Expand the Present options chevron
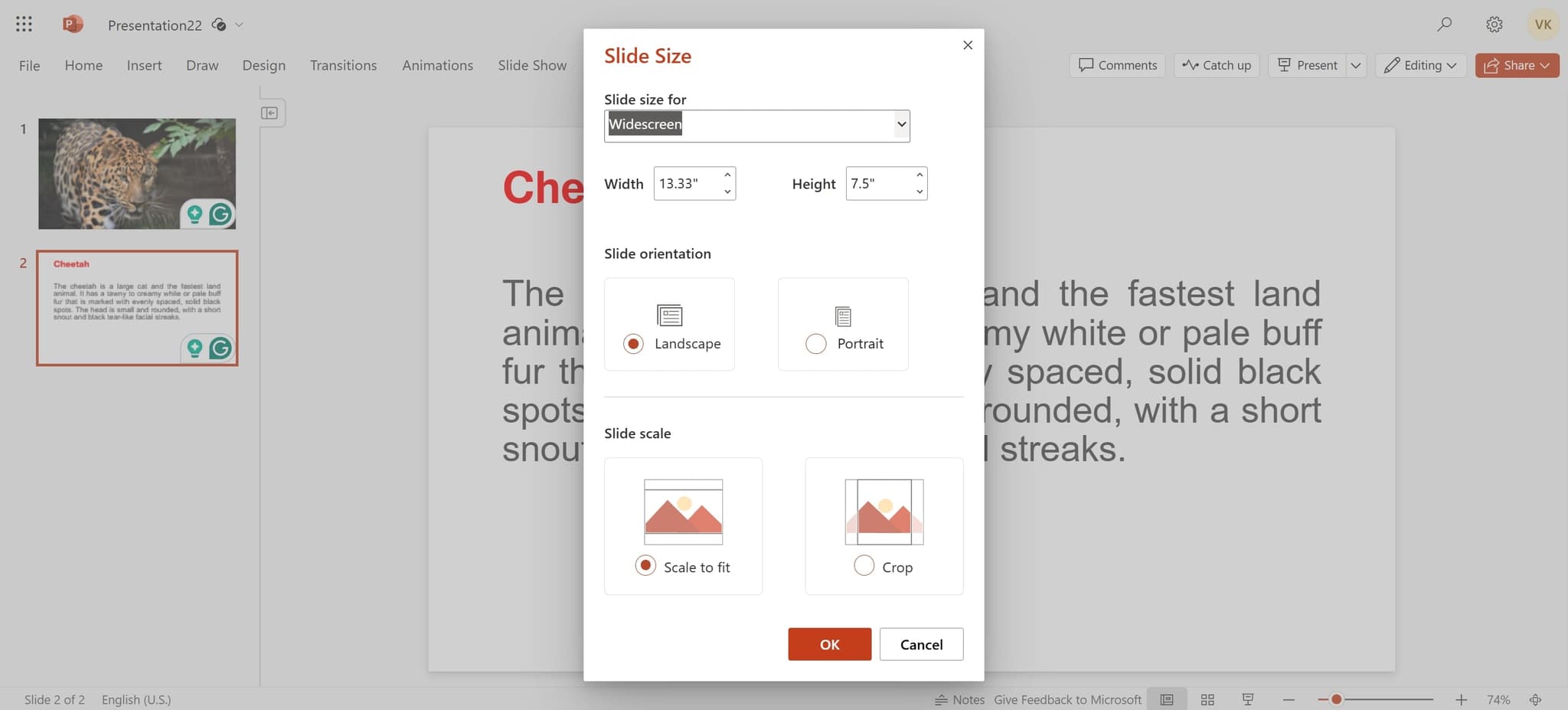This screenshot has height=710, width=1568. pyautogui.click(x=1356, y=65)
